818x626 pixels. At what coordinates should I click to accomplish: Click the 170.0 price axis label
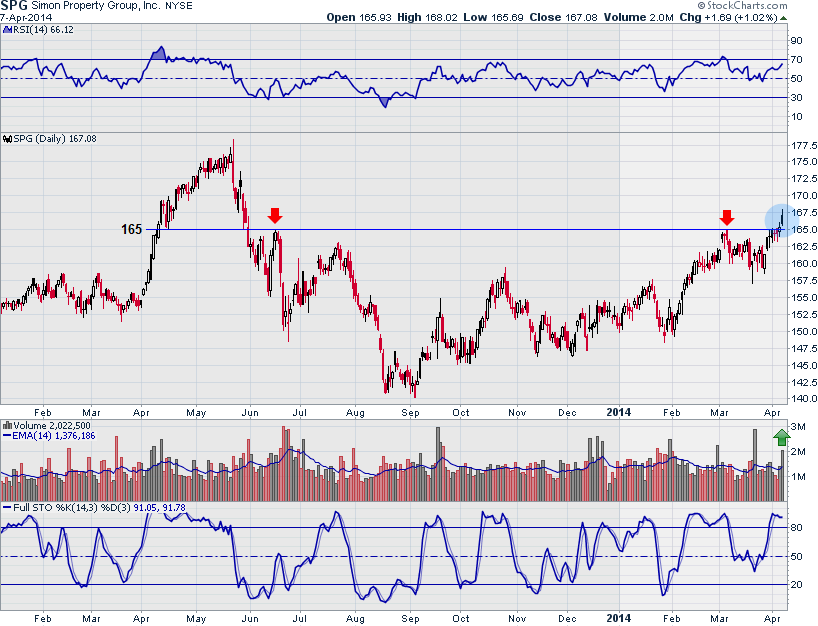click(804, 196)
